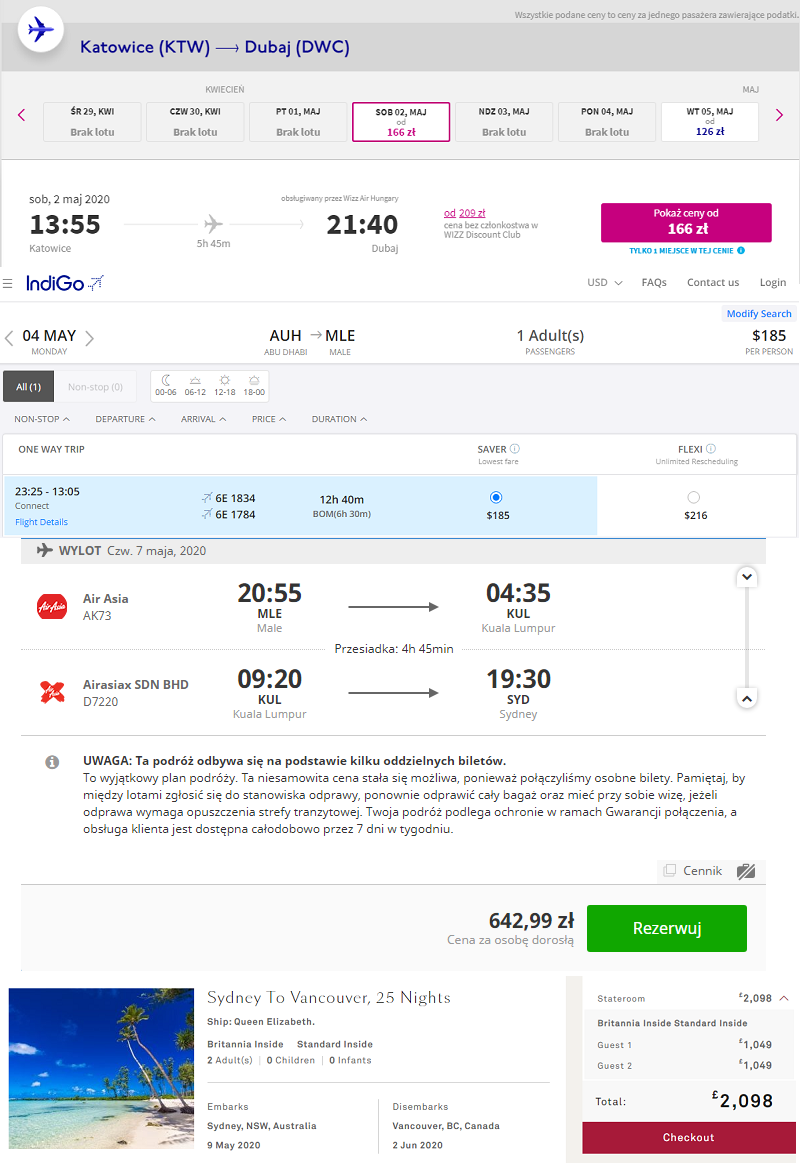The width and height of the screenshot is (800, 1165).
Task: Open the Flight Details link
Action: 42,522
